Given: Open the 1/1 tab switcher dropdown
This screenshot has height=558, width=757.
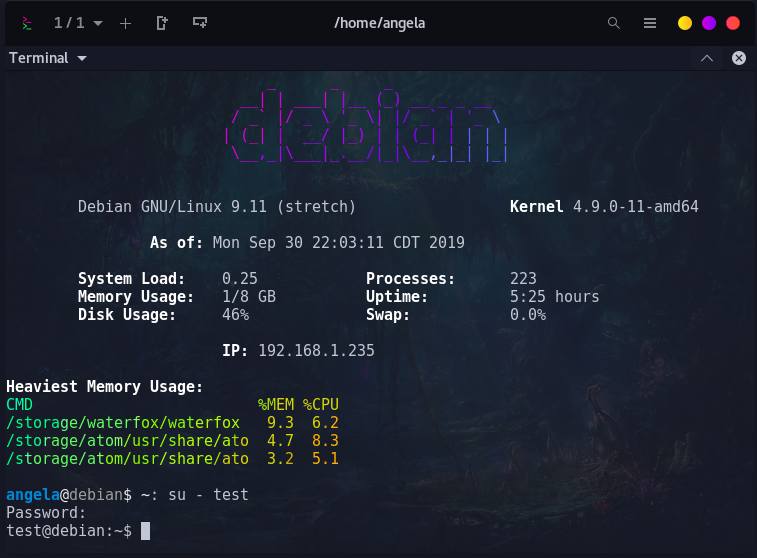Looking at the screenshot, I should coord(78,23).
